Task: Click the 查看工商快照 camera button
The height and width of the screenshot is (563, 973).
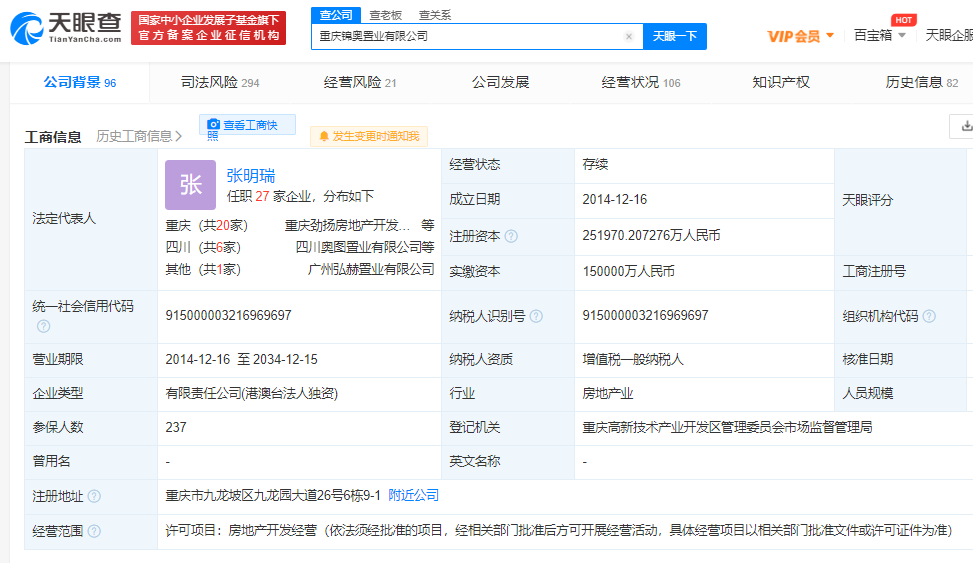Action: coord(247,125)
